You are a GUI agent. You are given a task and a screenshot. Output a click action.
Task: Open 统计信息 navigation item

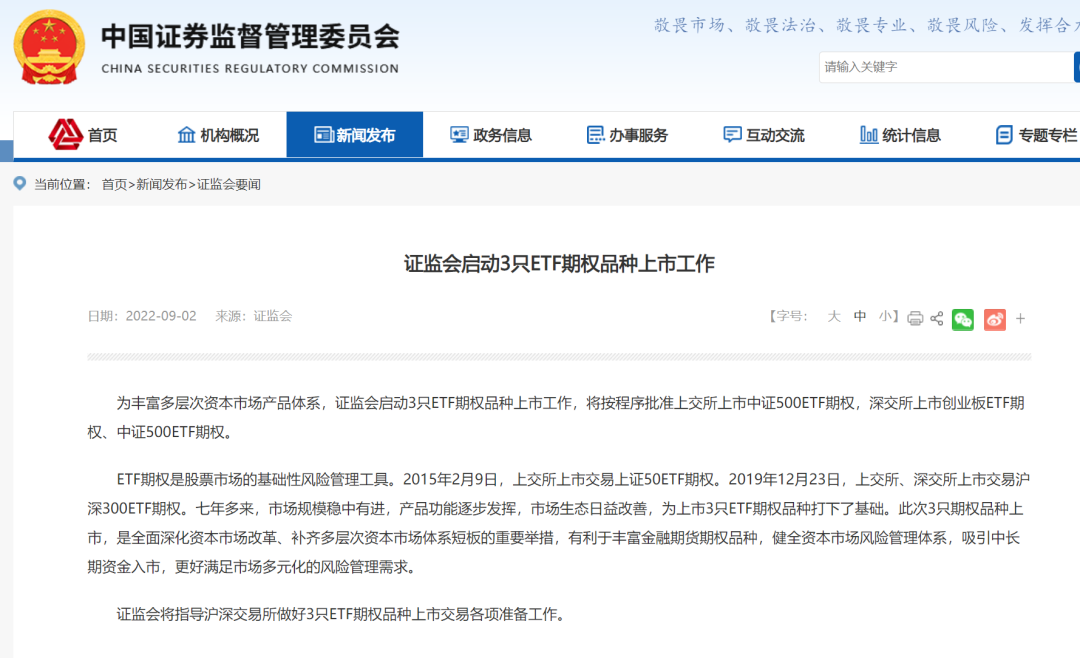(900, 135)
